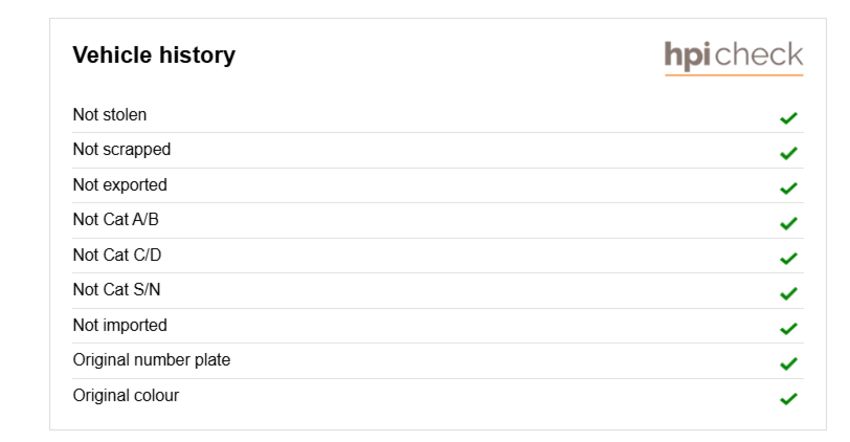Click the green tick beside Not exported
The image size is (850, 442).
point(788,188)
